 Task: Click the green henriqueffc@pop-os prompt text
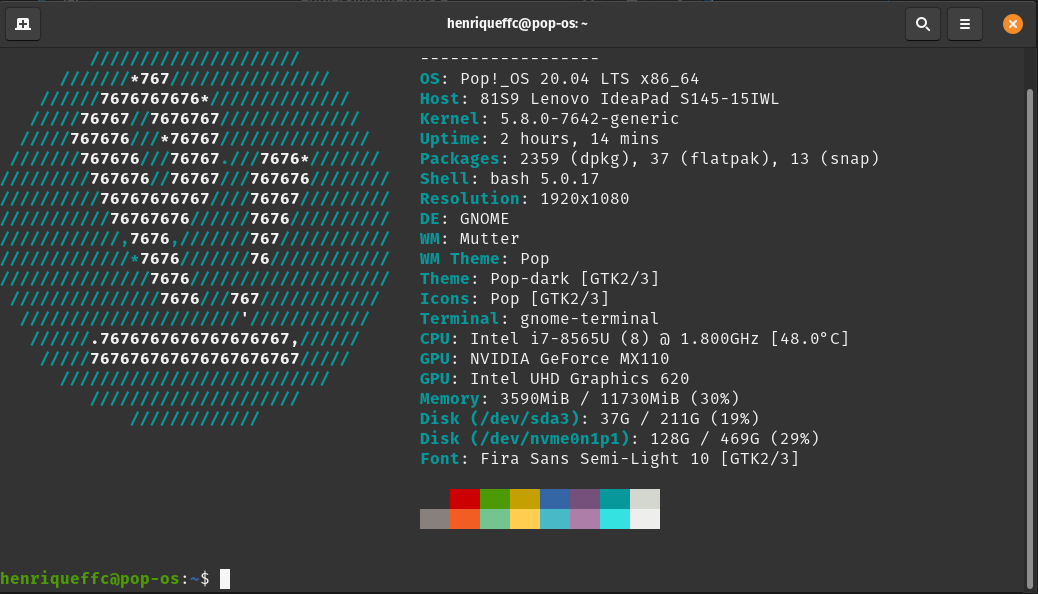(90, 578)
